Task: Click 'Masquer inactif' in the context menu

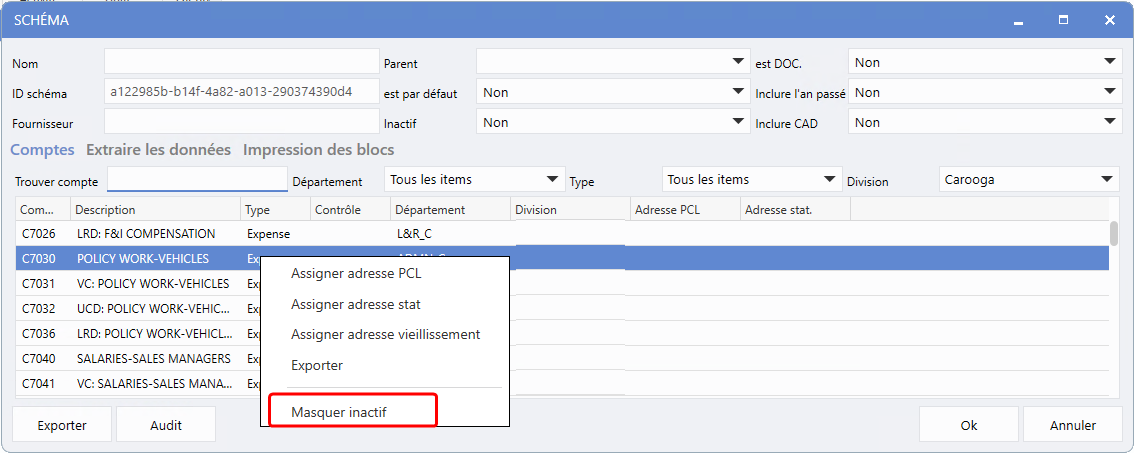Action: tap(339, 412)
